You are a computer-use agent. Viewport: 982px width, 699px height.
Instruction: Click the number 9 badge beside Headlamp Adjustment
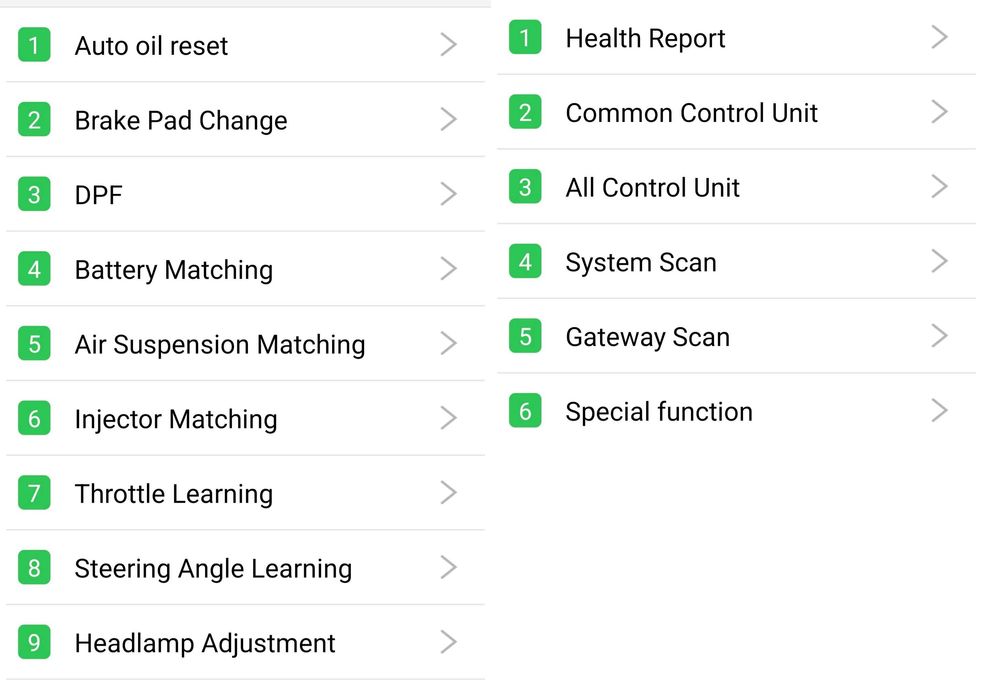click(34, 642)
